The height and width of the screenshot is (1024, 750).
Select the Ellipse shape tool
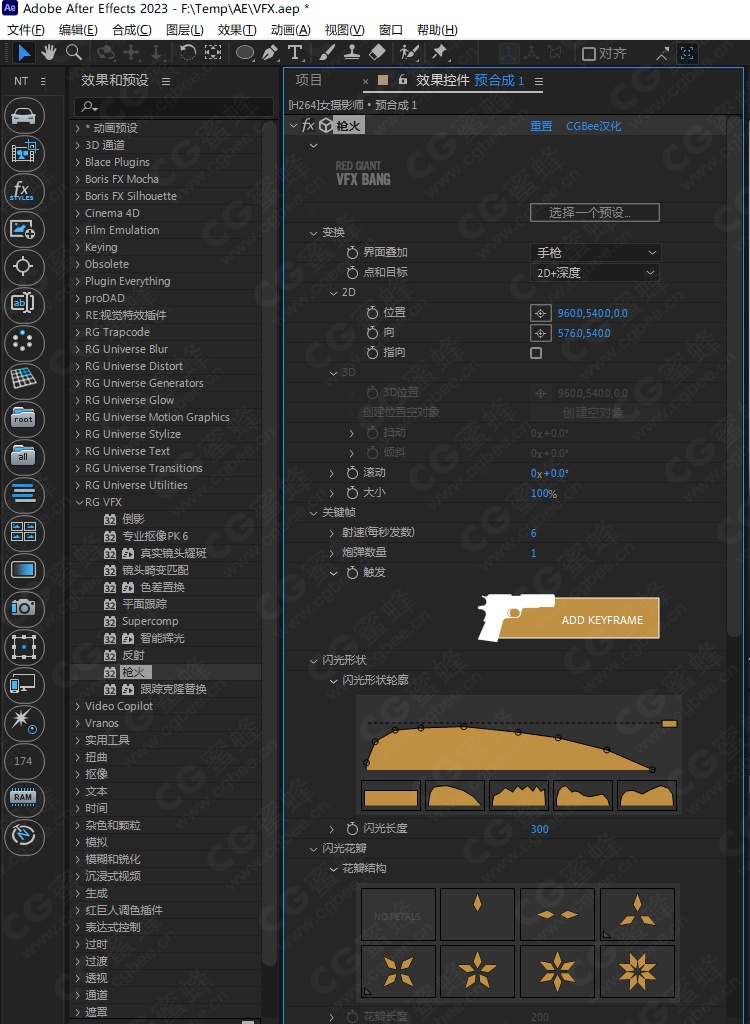pos(244,53)
